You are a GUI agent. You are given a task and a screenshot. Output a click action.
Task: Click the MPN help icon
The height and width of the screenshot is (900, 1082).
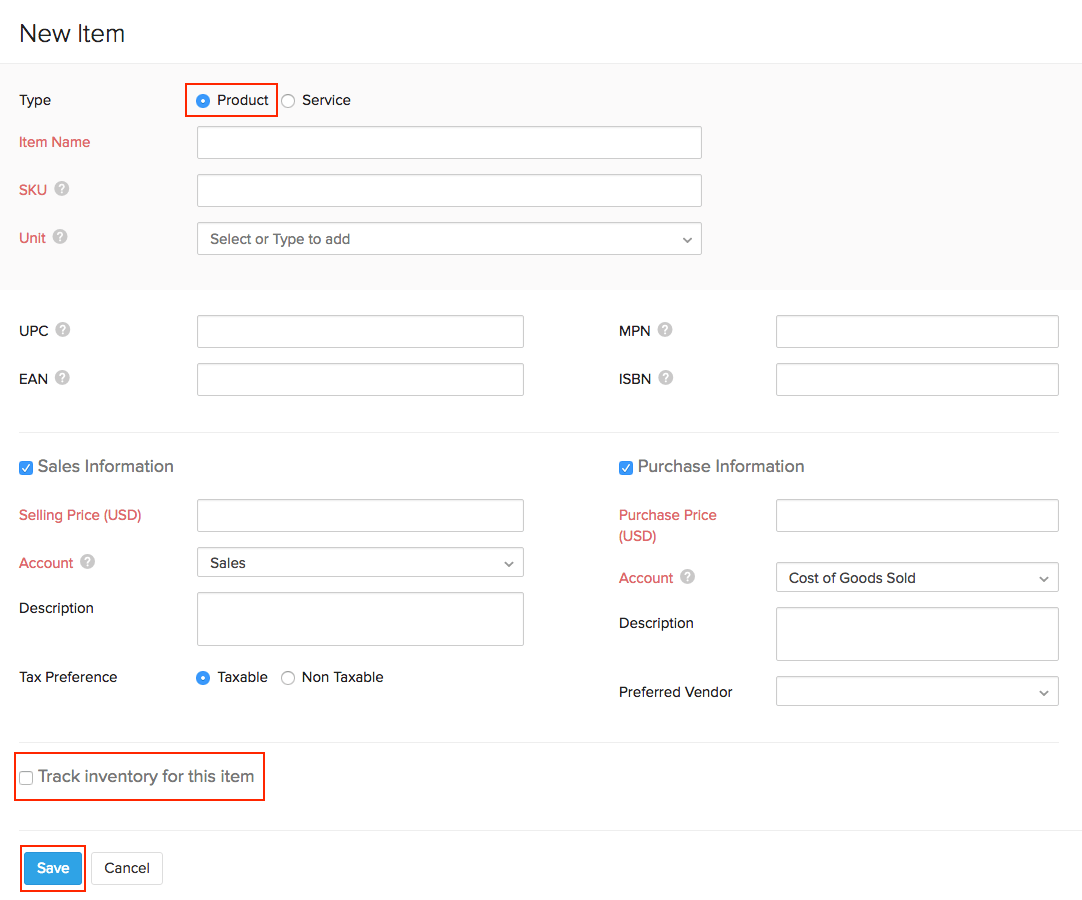[x=665, y=330]
